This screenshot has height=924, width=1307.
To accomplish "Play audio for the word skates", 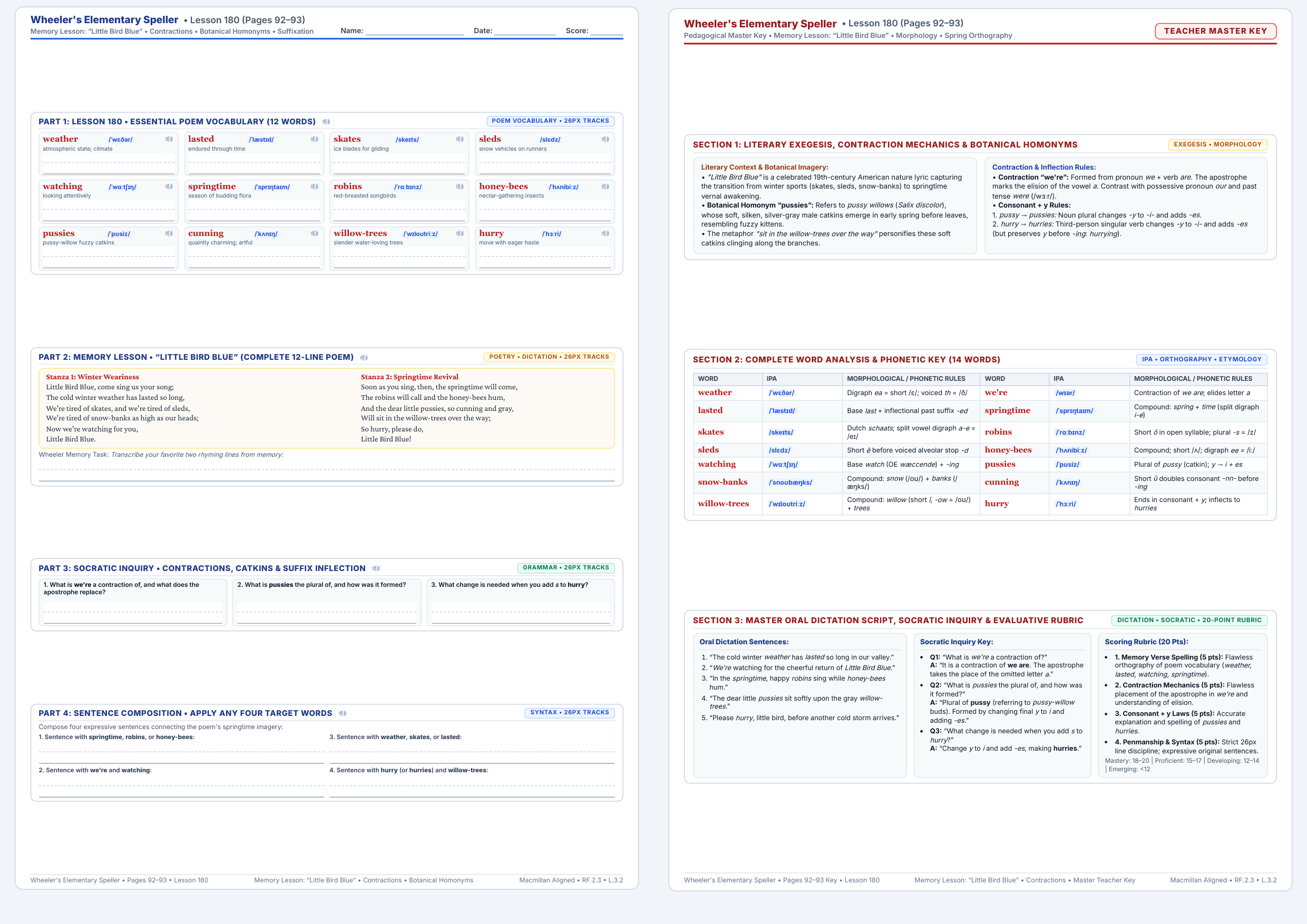I will point(460,140).
